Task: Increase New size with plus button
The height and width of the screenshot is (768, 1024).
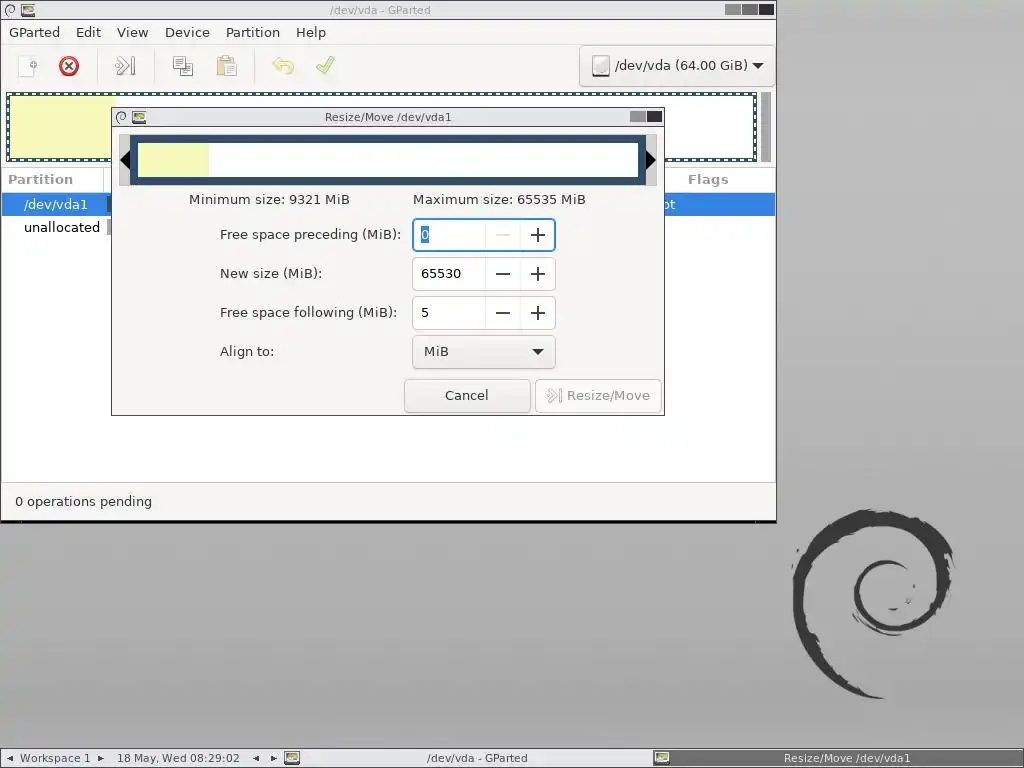Action: (x=537, y=274)
